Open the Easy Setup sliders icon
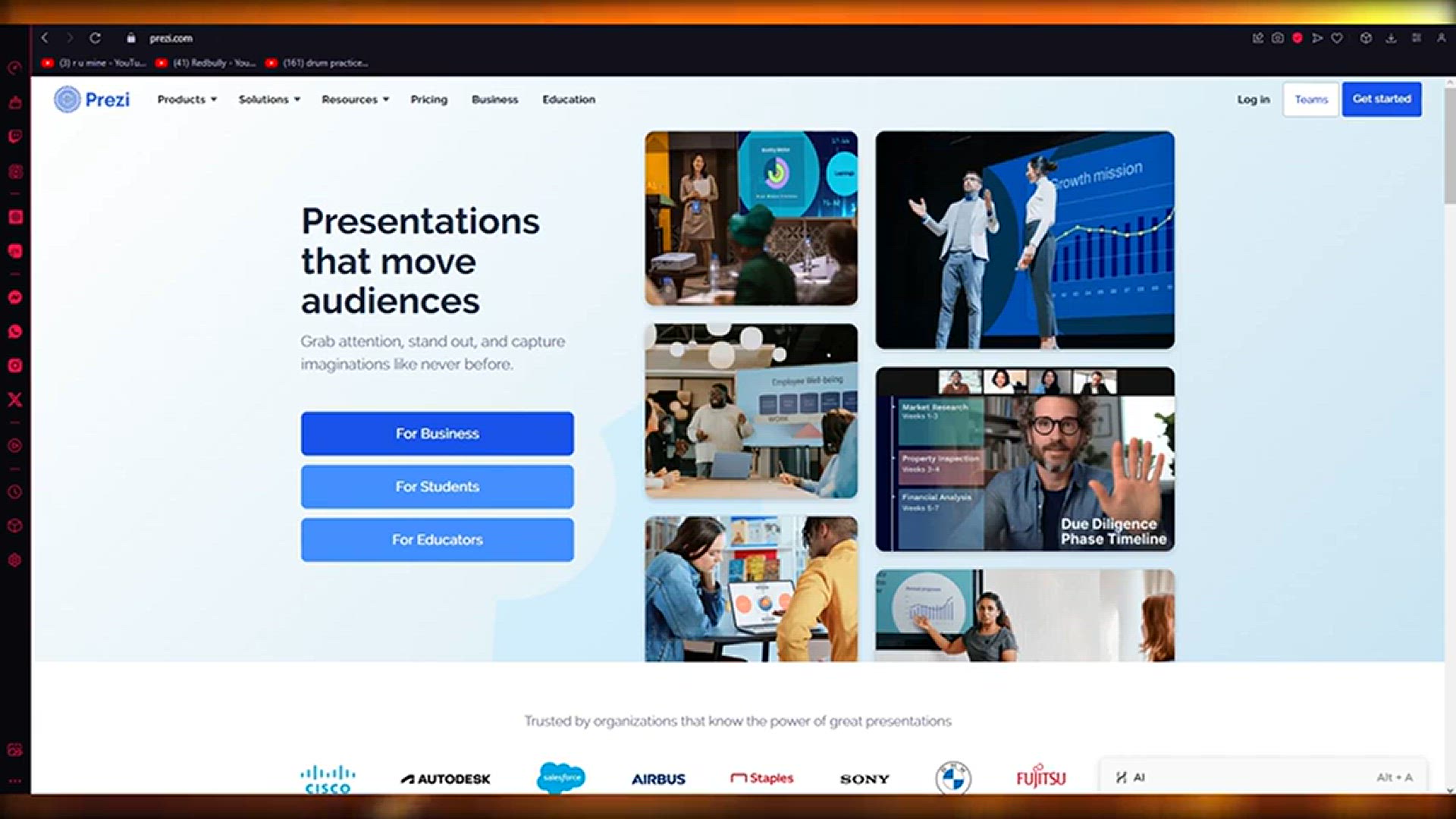Image resolution: width=1456 pixels, height=819 pixels. [1416, 38]
